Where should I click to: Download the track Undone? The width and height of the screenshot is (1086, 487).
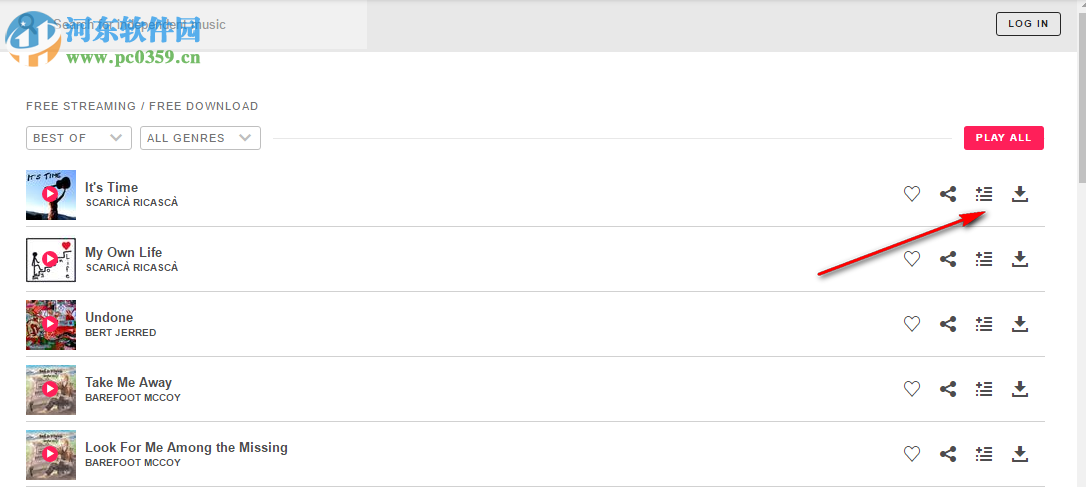pyautogui.click(x=1020, y=324)
